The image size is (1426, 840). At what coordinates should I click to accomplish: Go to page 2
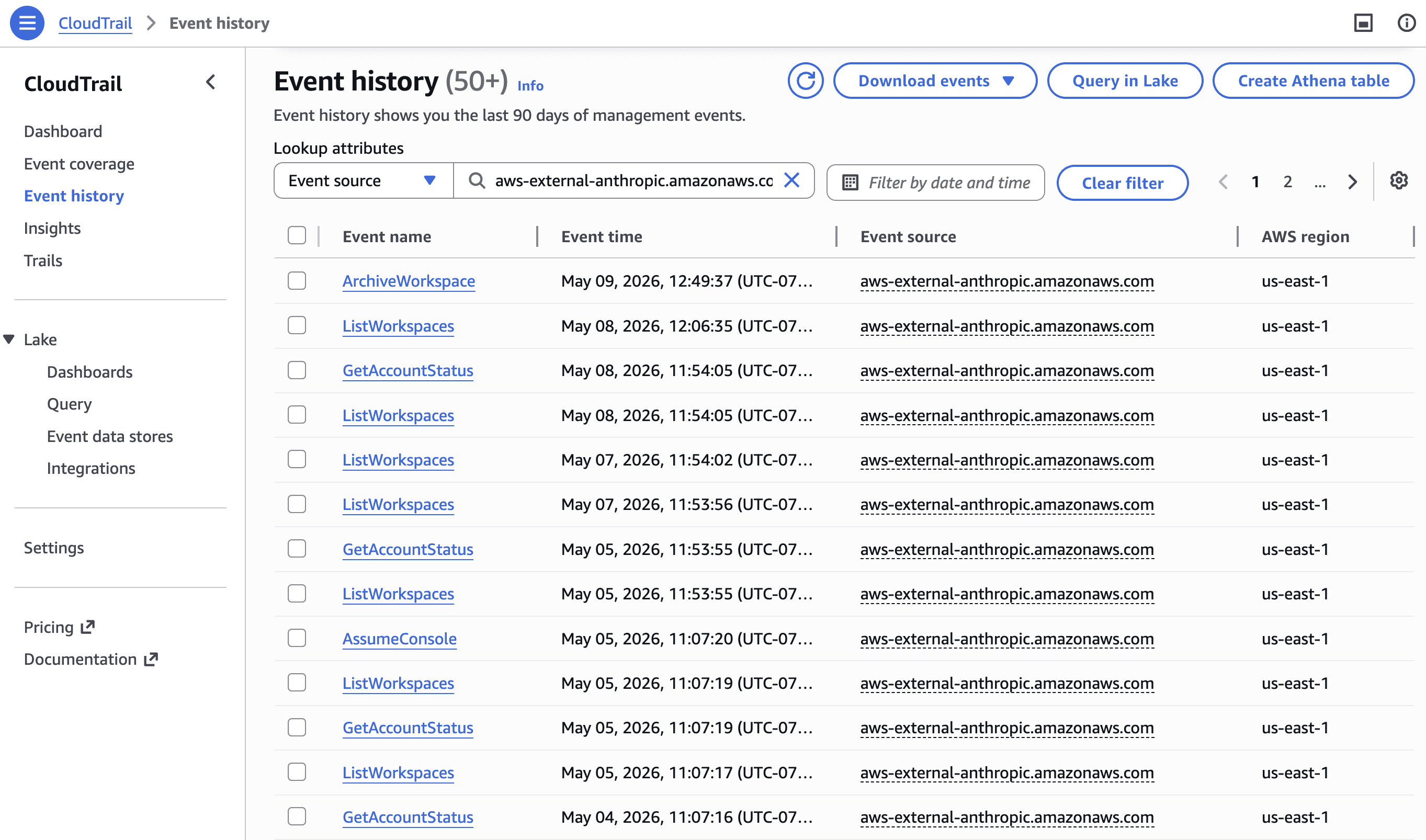[x=1288, y=181]
